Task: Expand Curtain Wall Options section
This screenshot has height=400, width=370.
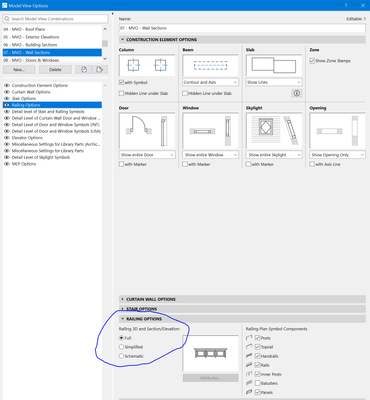Action: click(242, 299)
